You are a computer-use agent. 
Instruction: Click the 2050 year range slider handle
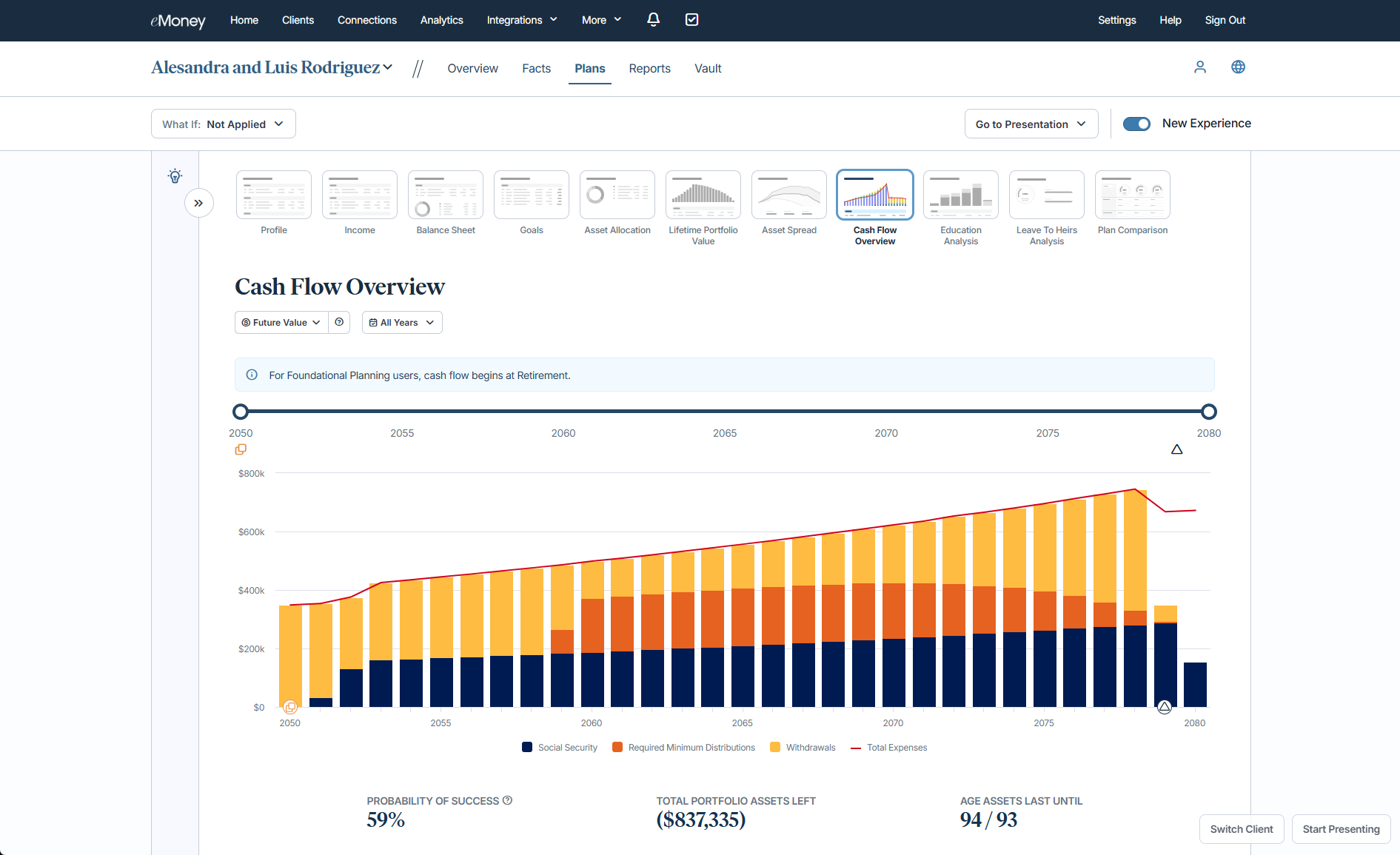pos(241,412)
